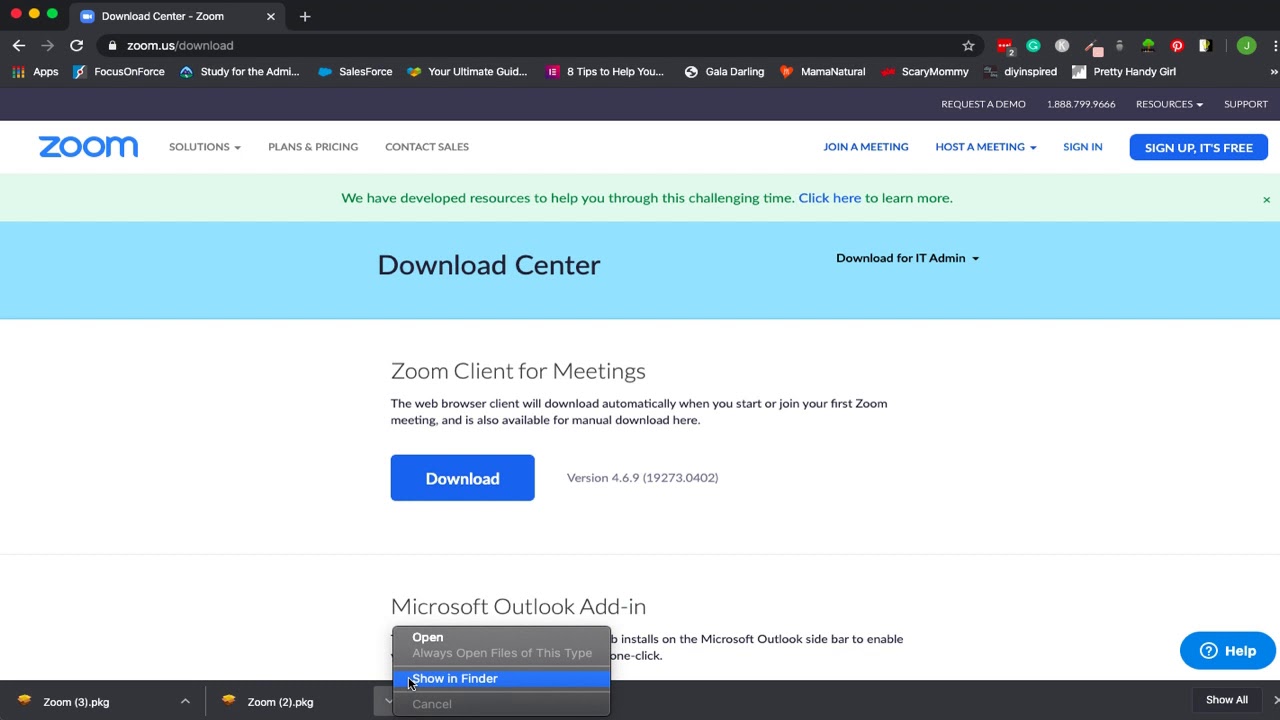The height and width of the screenshot is (720, 1280).
Task: Click Sign Up, It's Free button
Action: coord(1199,147)
